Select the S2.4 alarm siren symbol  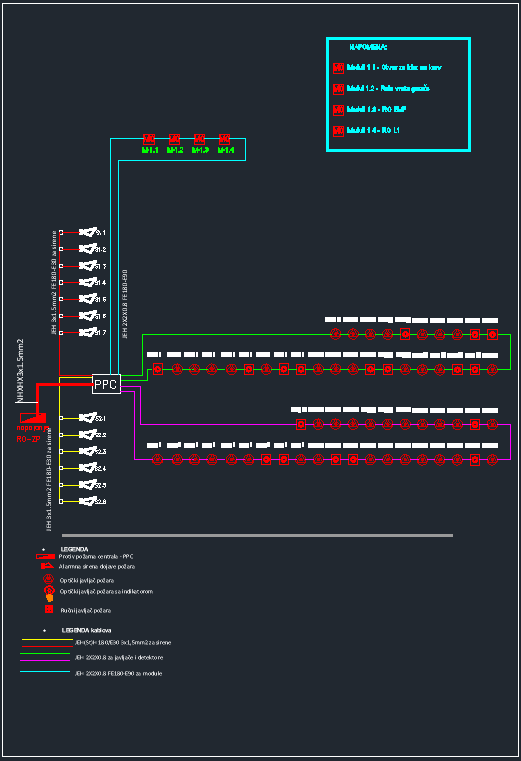click(88, 468)
